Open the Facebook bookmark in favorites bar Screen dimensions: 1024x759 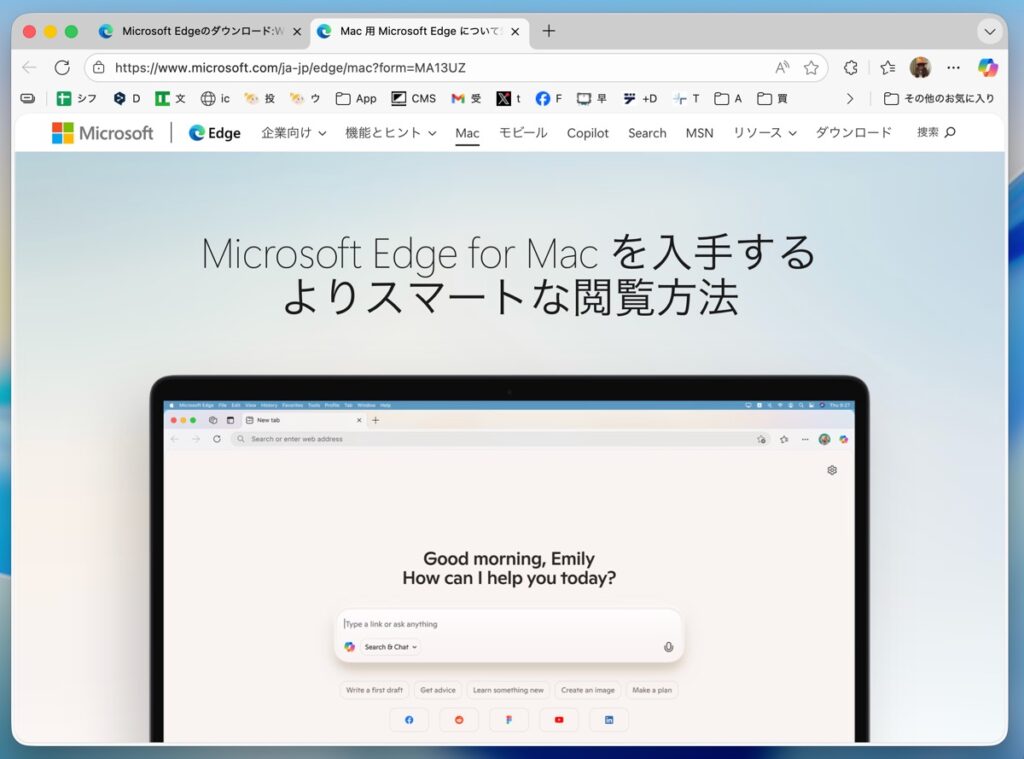pyautogui.click(x=549, y=99)
